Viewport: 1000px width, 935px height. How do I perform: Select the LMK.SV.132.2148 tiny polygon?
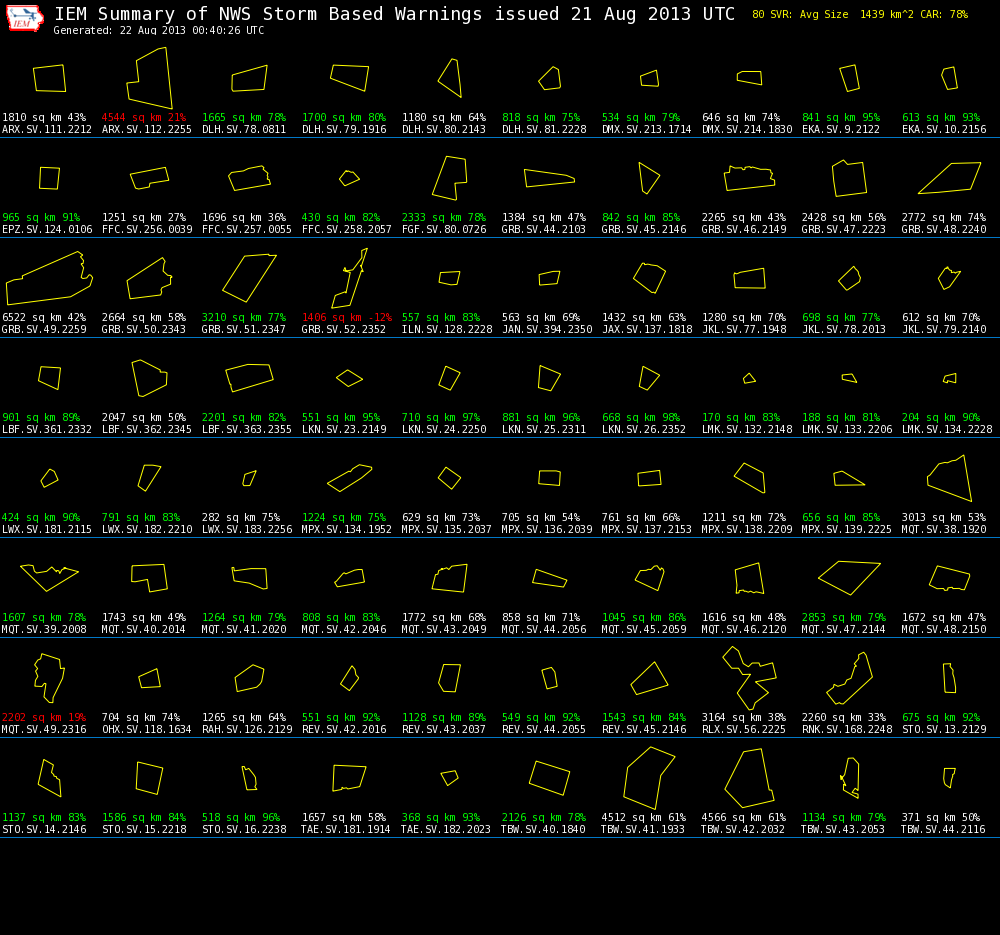click(x=749, y=378)
